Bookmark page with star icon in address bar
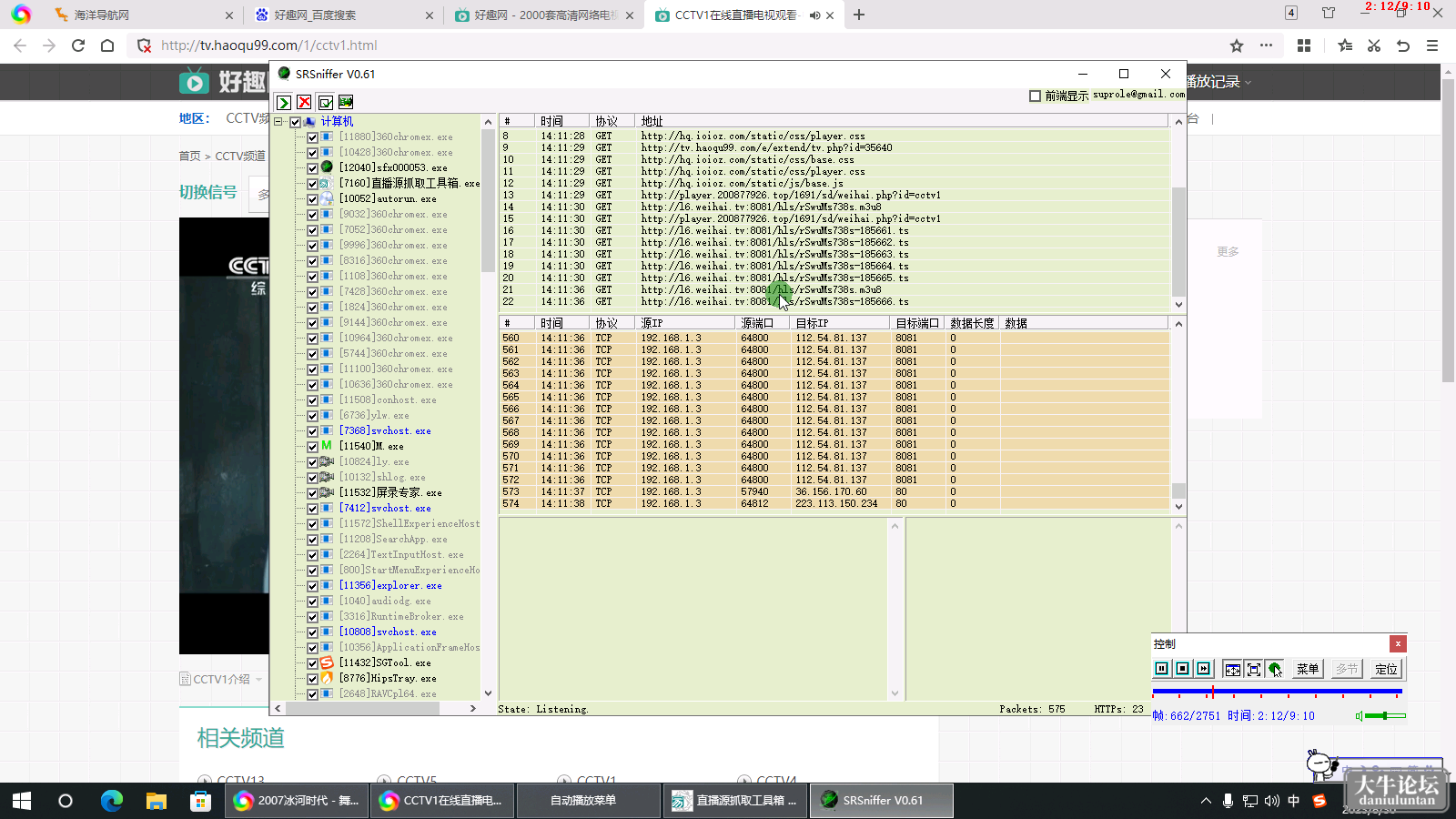Viewport: 1456px width, 819px height. click(1236, 45)
